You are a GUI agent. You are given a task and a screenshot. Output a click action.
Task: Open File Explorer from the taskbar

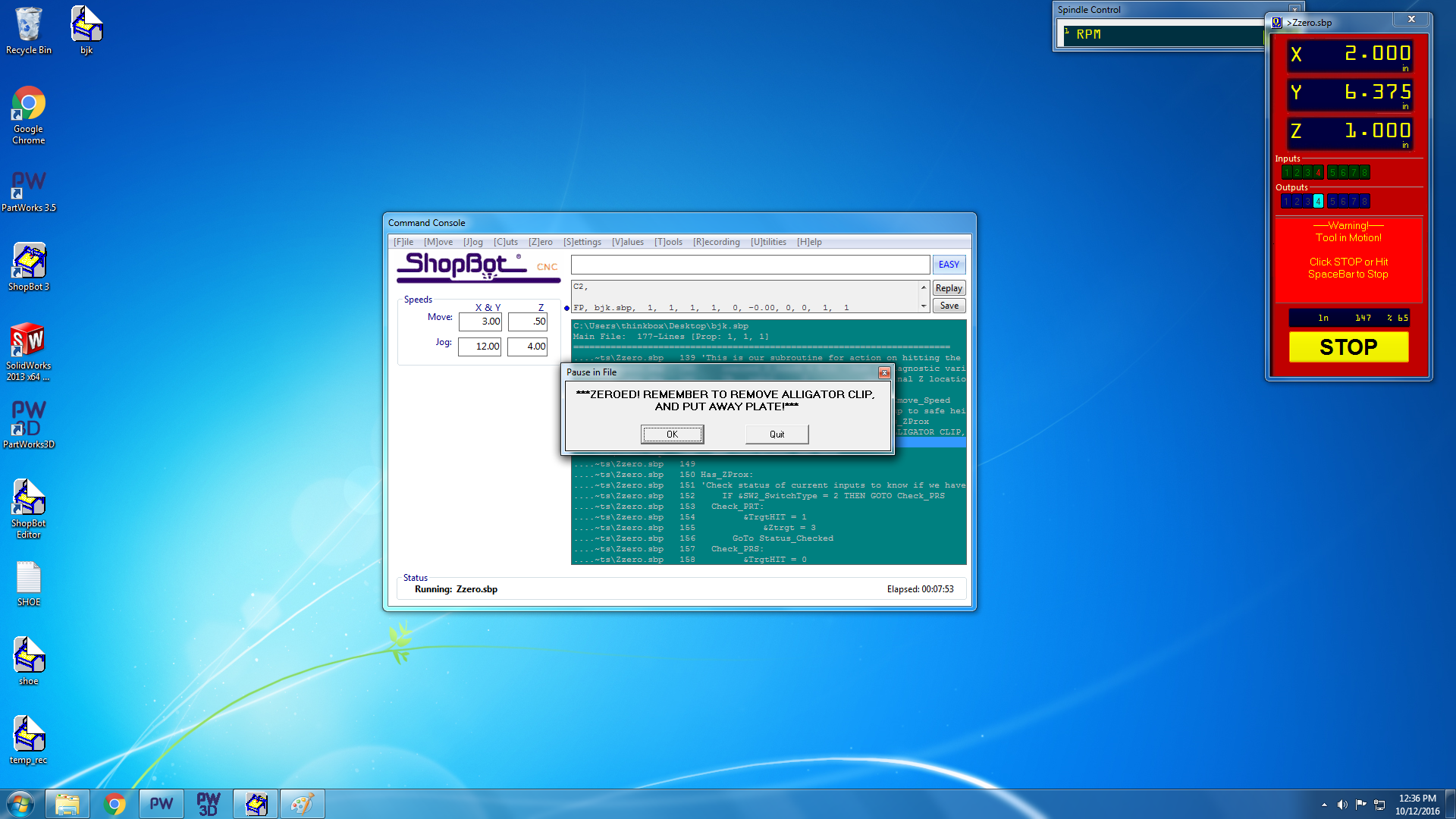pyautogui.click(x=67, y=804)
